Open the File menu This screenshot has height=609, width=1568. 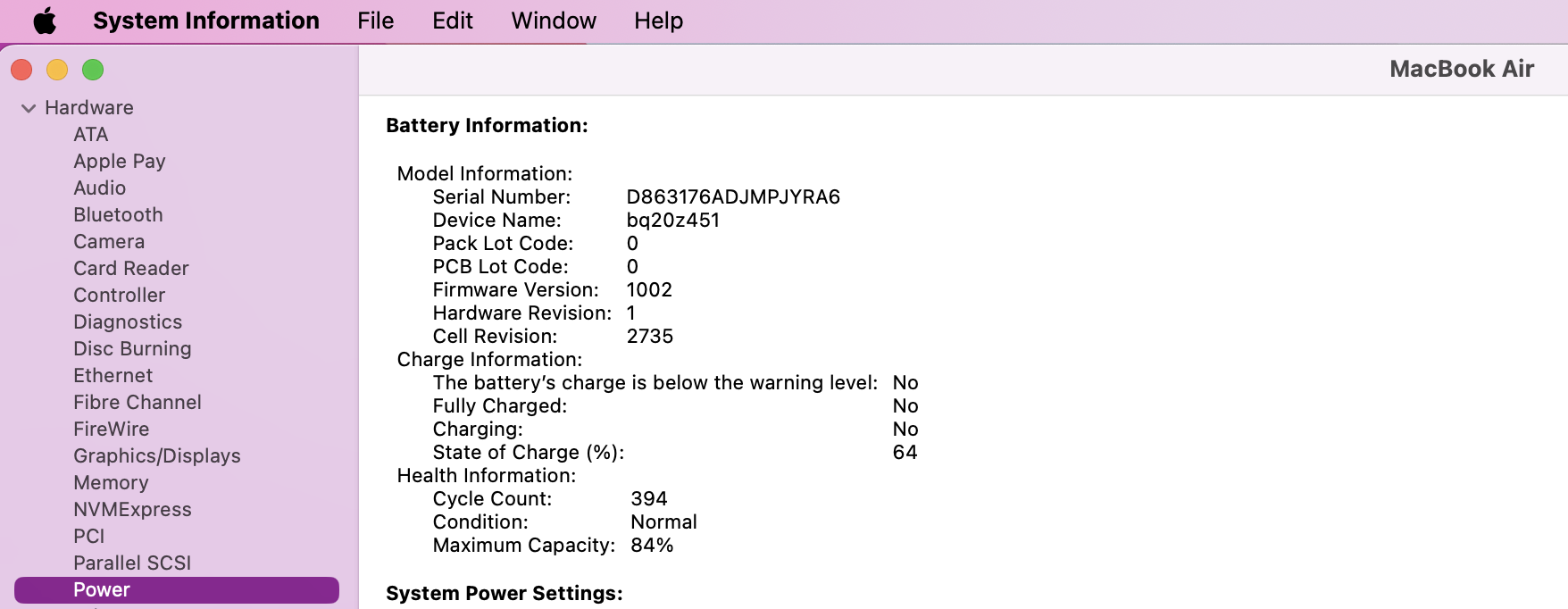pos(375,21)
